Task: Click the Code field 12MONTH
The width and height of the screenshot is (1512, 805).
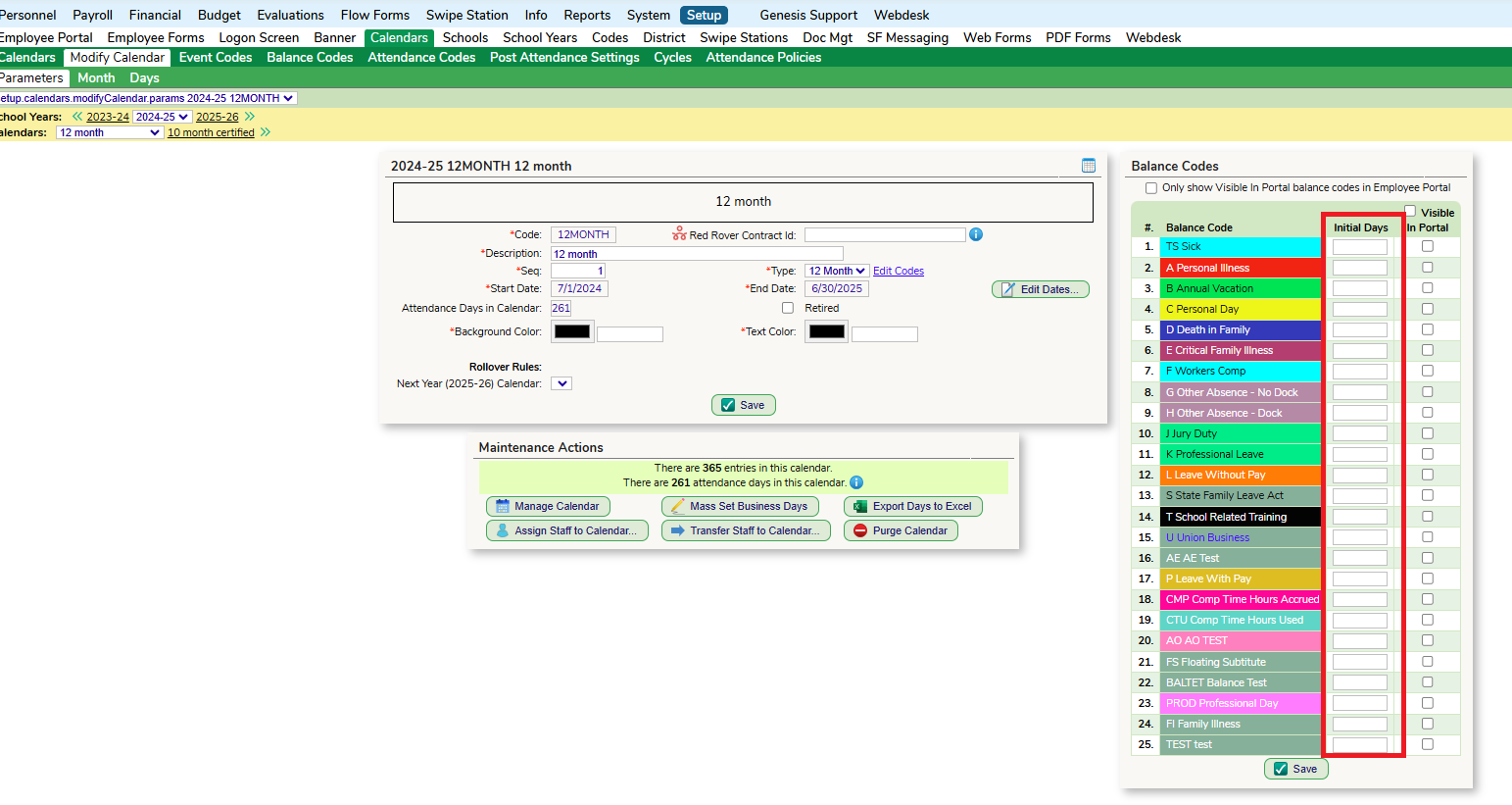Action: point(583,234)
